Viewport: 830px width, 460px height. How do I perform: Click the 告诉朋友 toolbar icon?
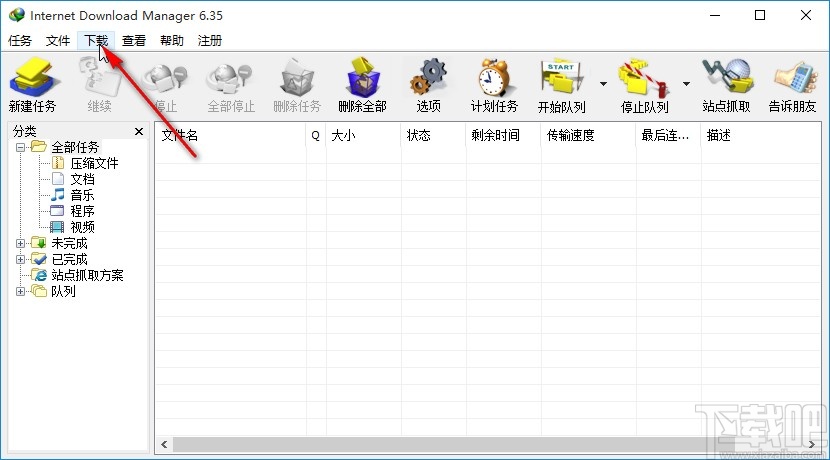[792, 85]
